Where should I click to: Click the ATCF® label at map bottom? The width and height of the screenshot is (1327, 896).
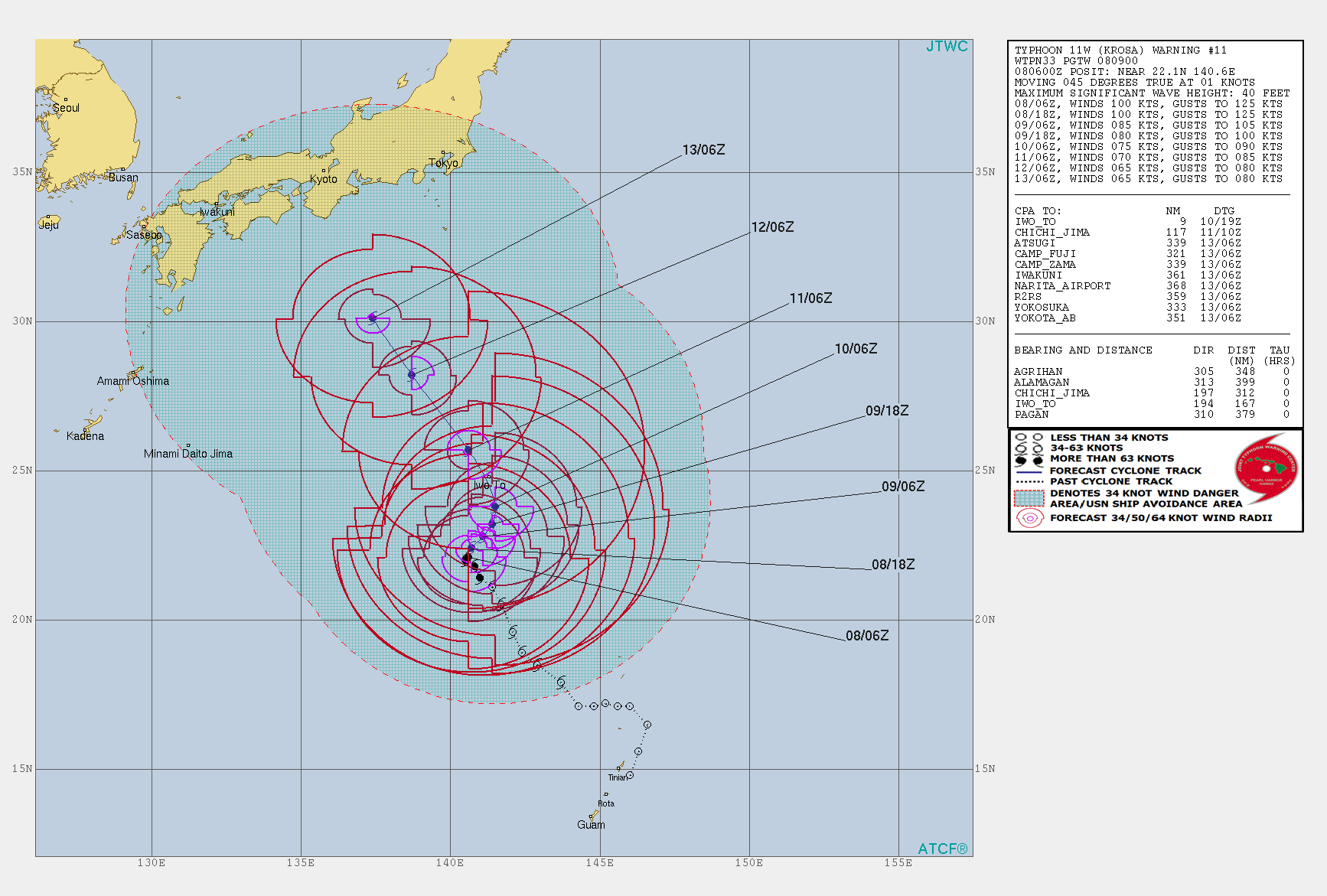942,849
